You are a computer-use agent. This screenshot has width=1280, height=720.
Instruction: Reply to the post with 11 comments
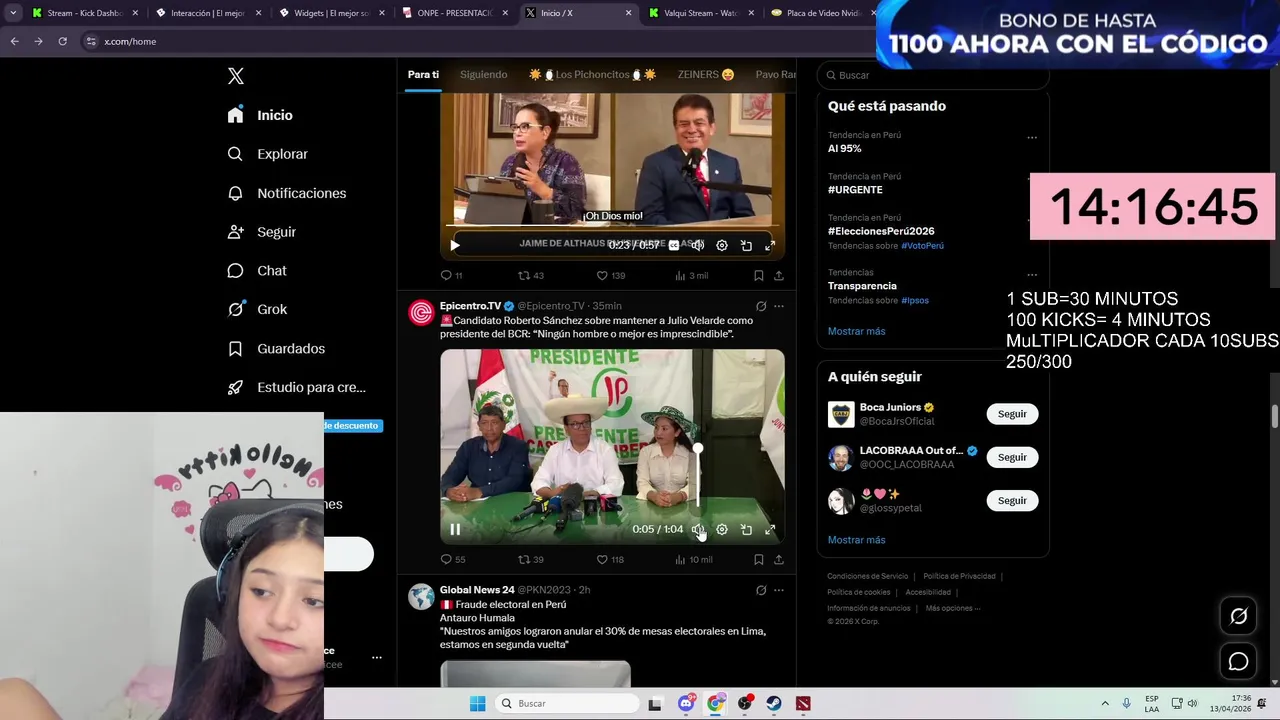point(452,275)
